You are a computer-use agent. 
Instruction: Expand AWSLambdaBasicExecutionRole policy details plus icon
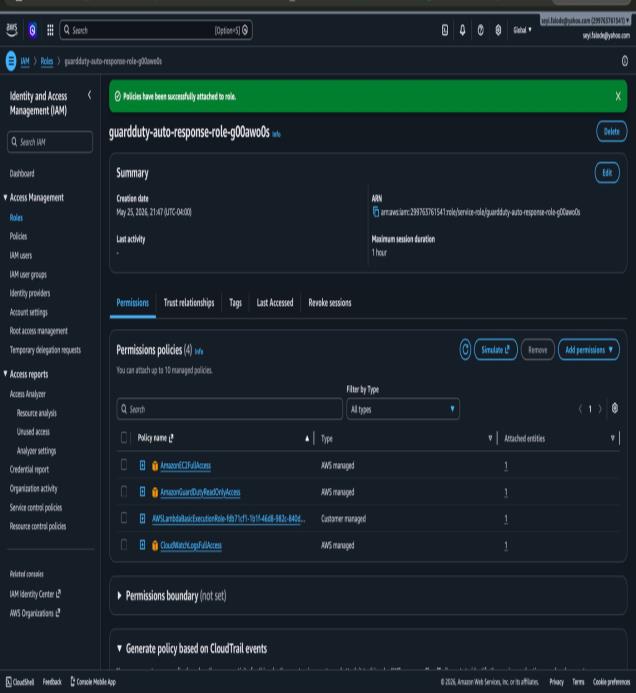[142, 518]
